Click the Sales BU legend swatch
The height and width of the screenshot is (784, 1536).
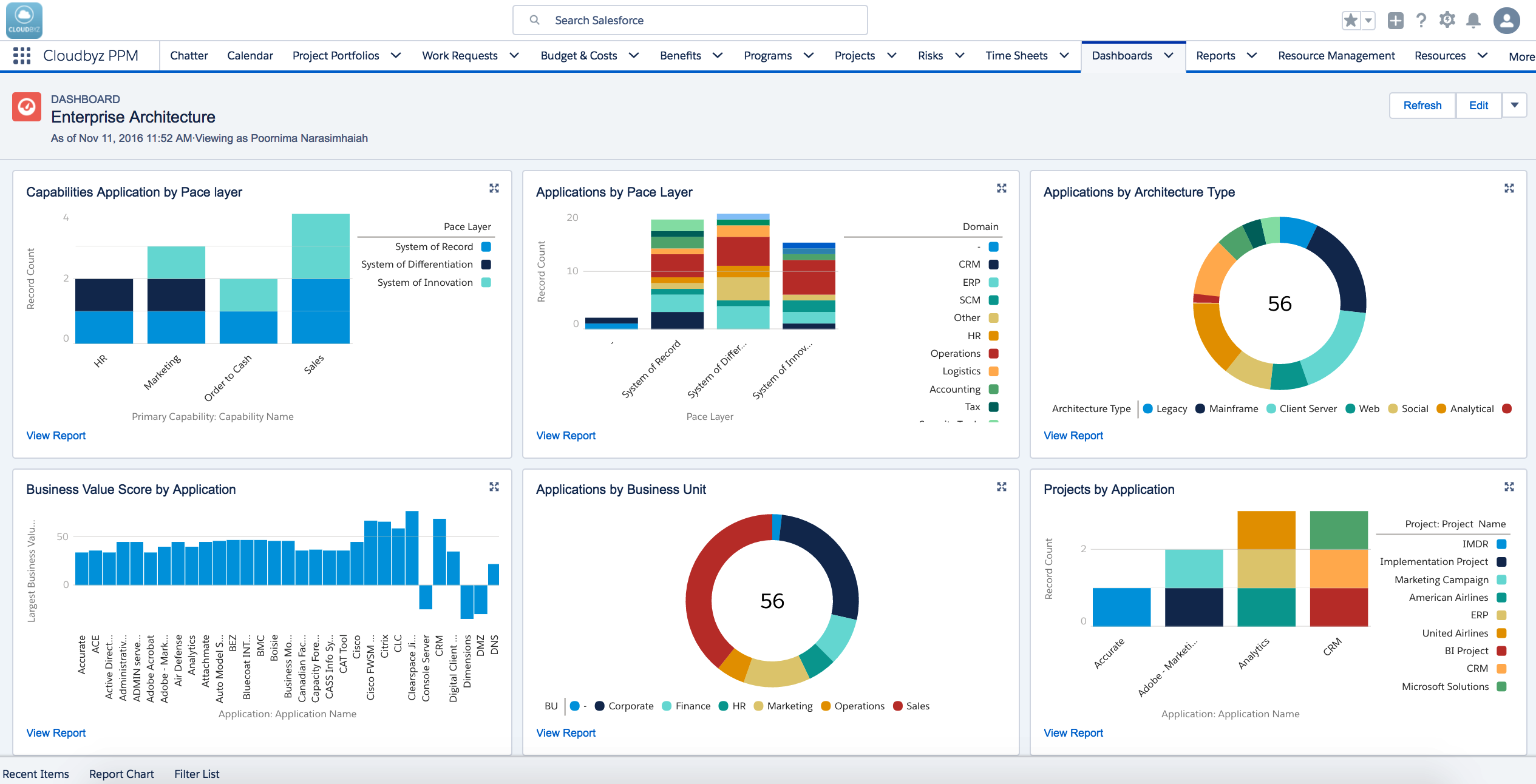tap(898, 706)
